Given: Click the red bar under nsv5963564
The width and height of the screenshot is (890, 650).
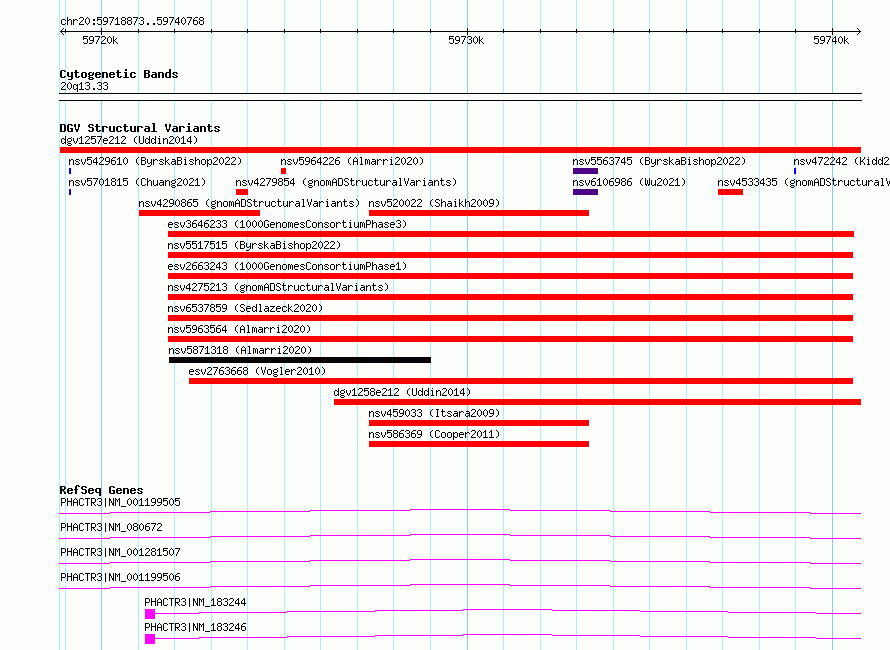Looking at the screenshot, I should pos(510,339).
